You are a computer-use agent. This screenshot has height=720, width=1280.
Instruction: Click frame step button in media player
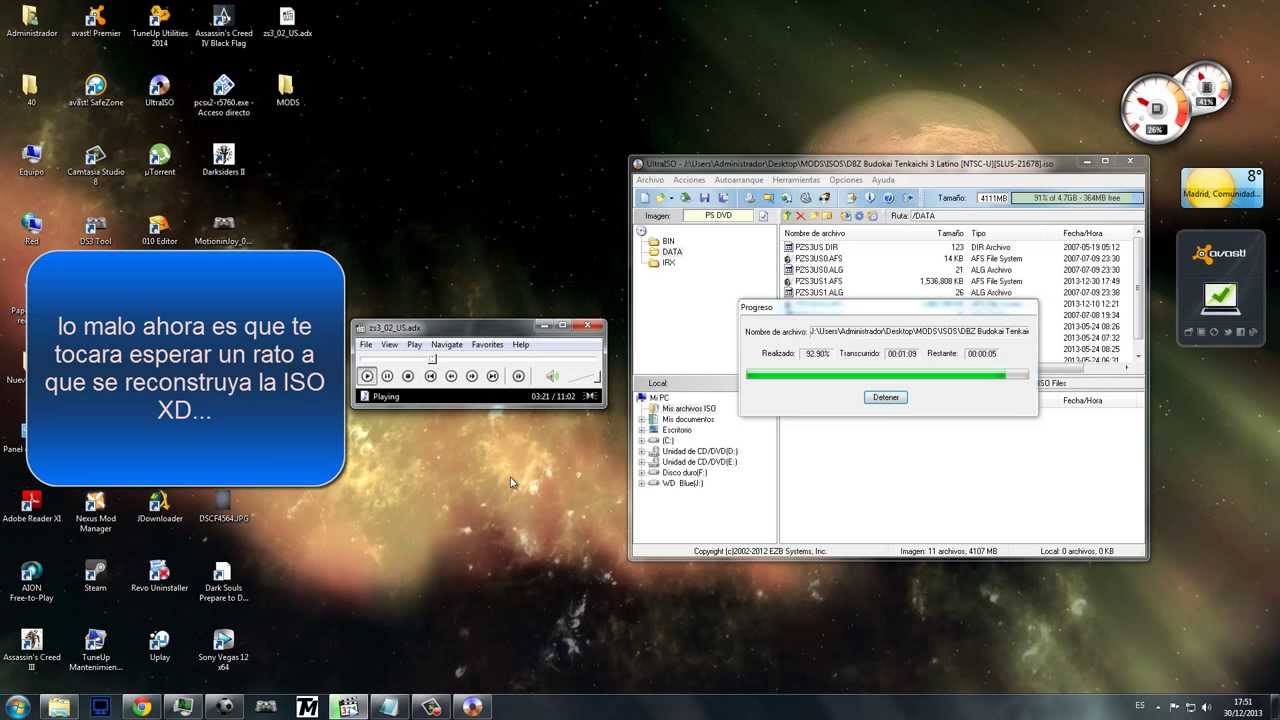click(518, 376)
